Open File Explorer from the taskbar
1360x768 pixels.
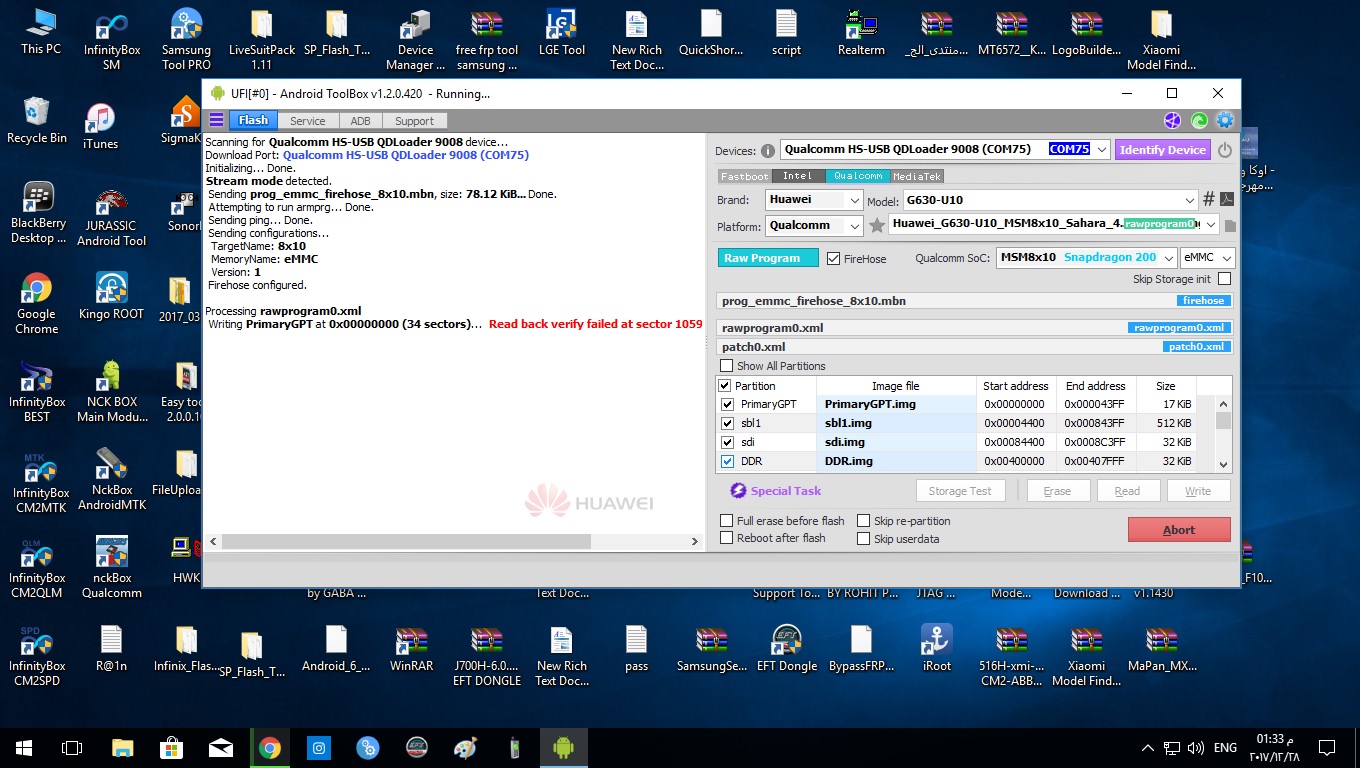(122, 747)
